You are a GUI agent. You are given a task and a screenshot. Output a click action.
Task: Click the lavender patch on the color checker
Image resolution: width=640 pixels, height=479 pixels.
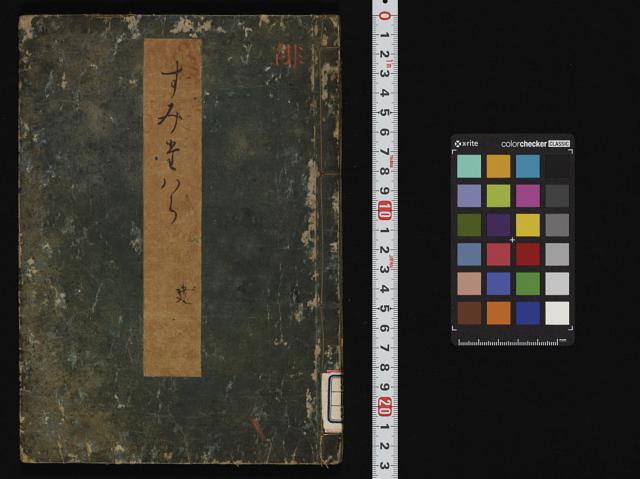coord(469,195)
